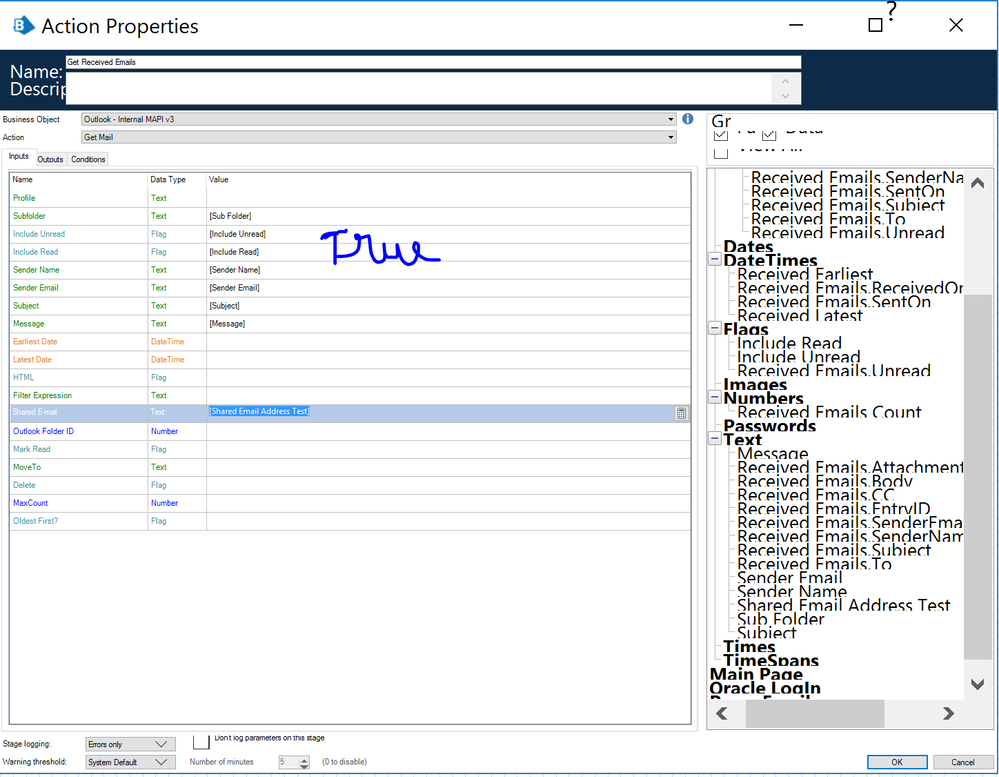Select the TimeSpans tree node

(x=771, y=660)
